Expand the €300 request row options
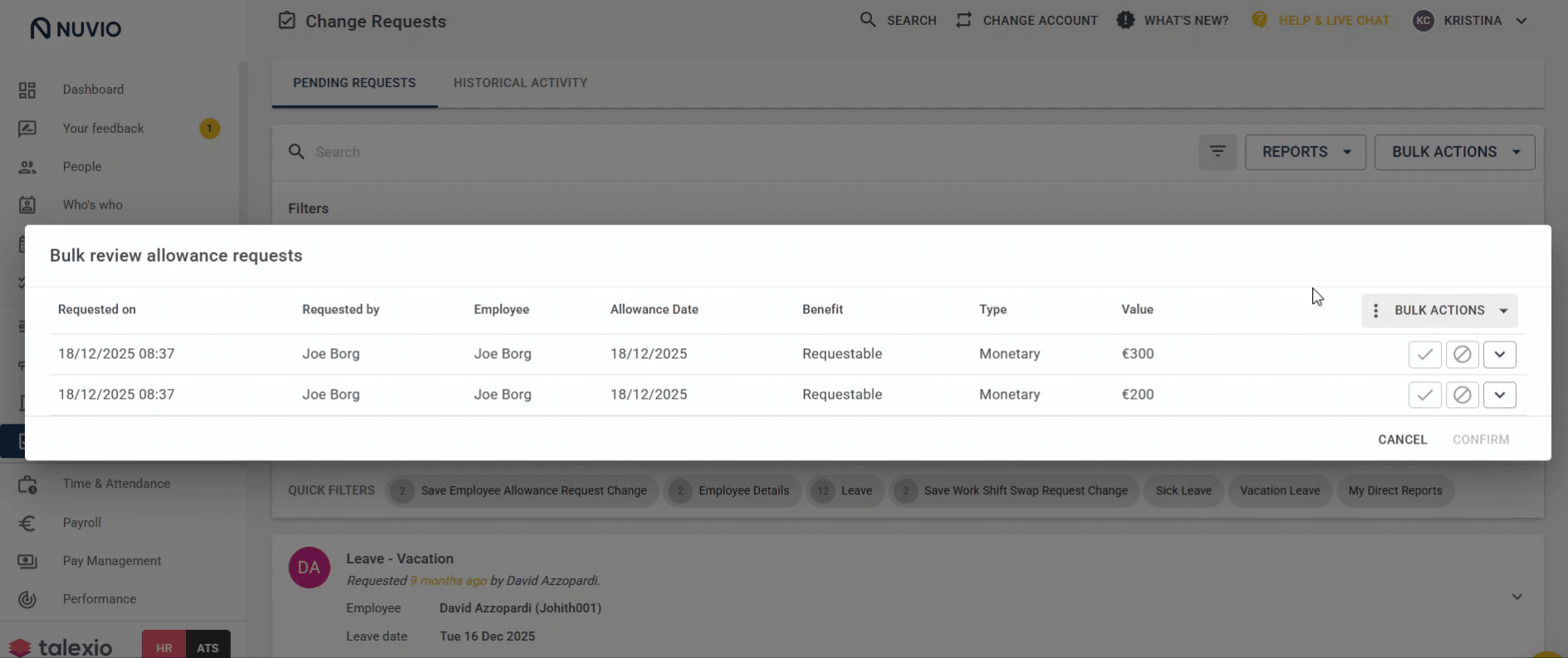This screenshot has width=1568, height=658. pyautogui.click(x=1499, y=354)
